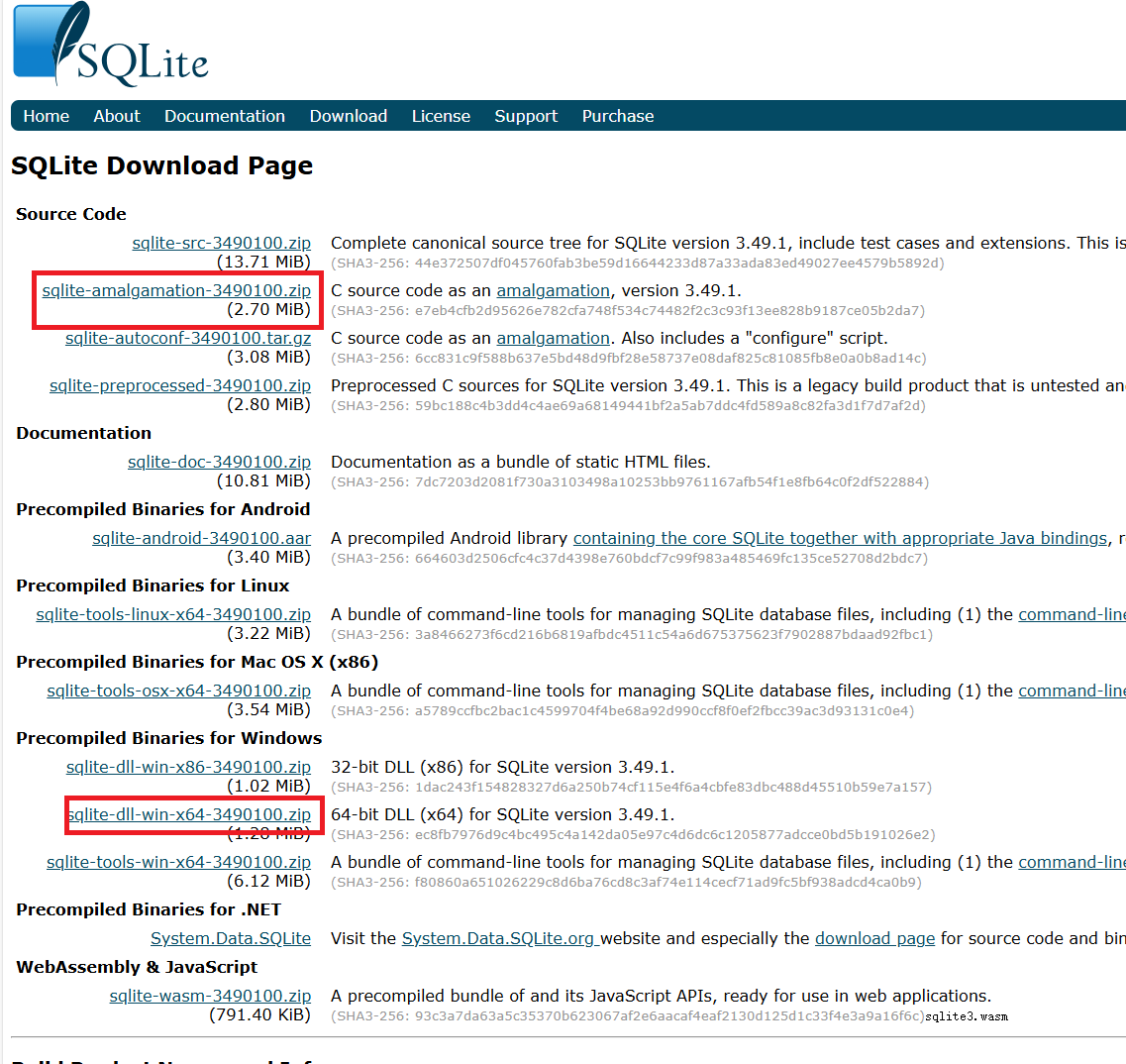Download sqlite-autoconf-3490100.tar.gz
Screen dimensions: 1126x1064
pos(188,338)
